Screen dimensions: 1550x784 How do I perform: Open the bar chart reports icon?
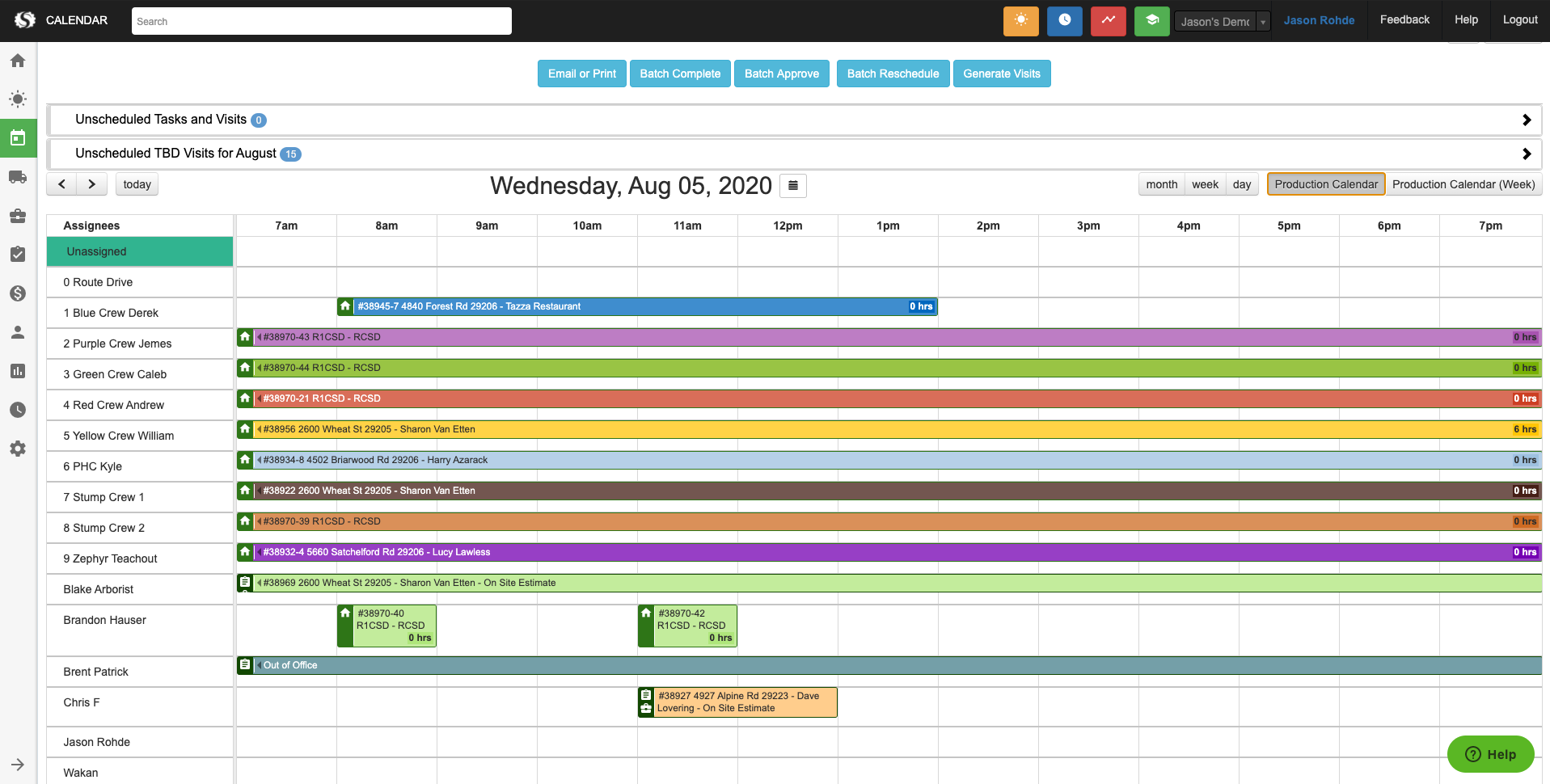[18, 370]
